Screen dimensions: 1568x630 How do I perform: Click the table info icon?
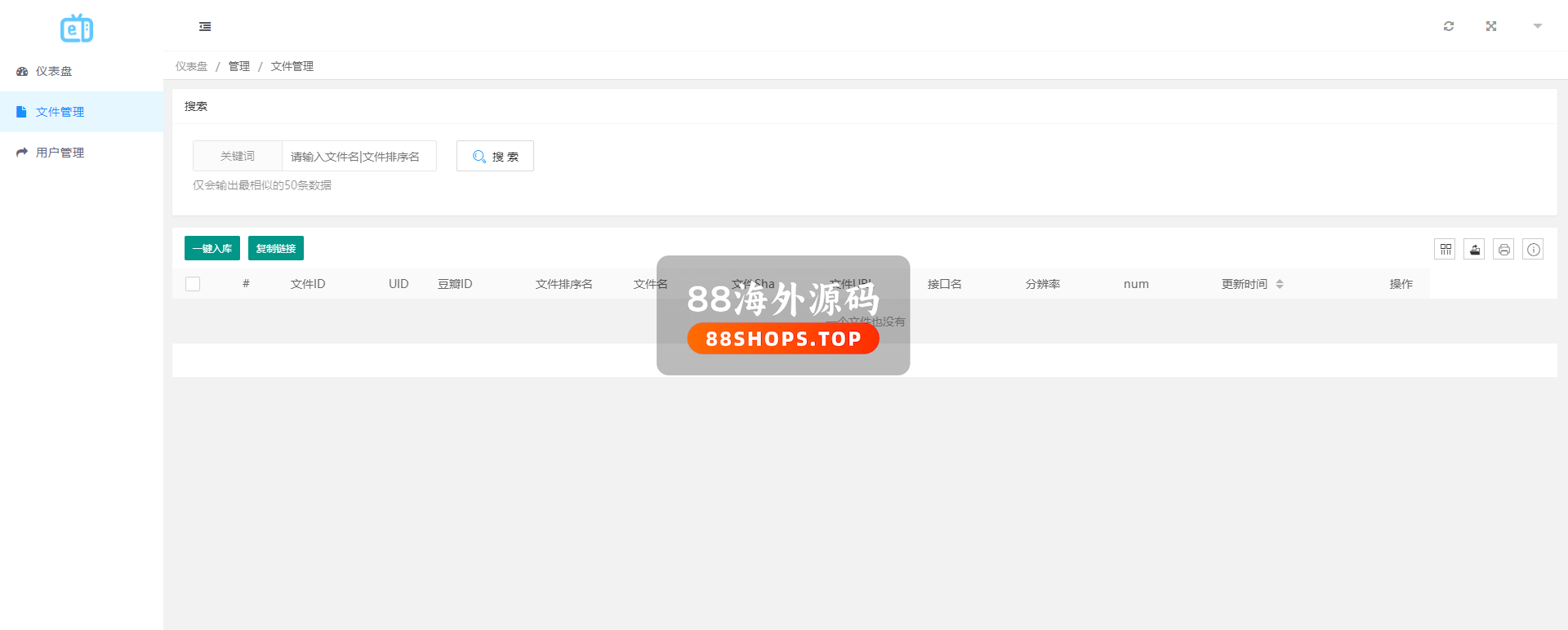(1534, 249)
